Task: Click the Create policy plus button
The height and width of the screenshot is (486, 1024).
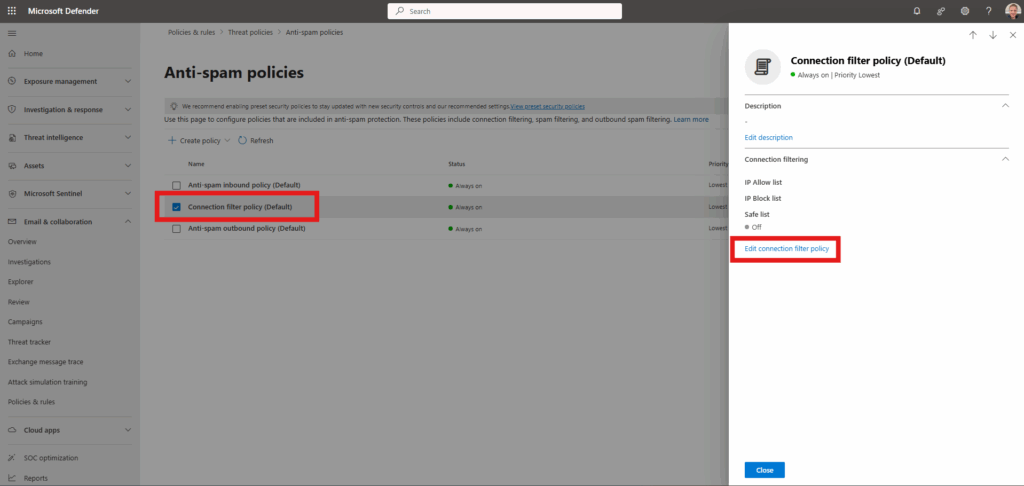Action: 199,140
